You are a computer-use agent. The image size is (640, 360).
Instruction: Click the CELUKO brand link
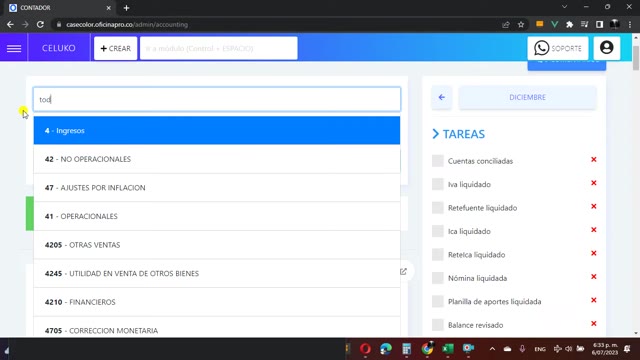click(59, 48)
